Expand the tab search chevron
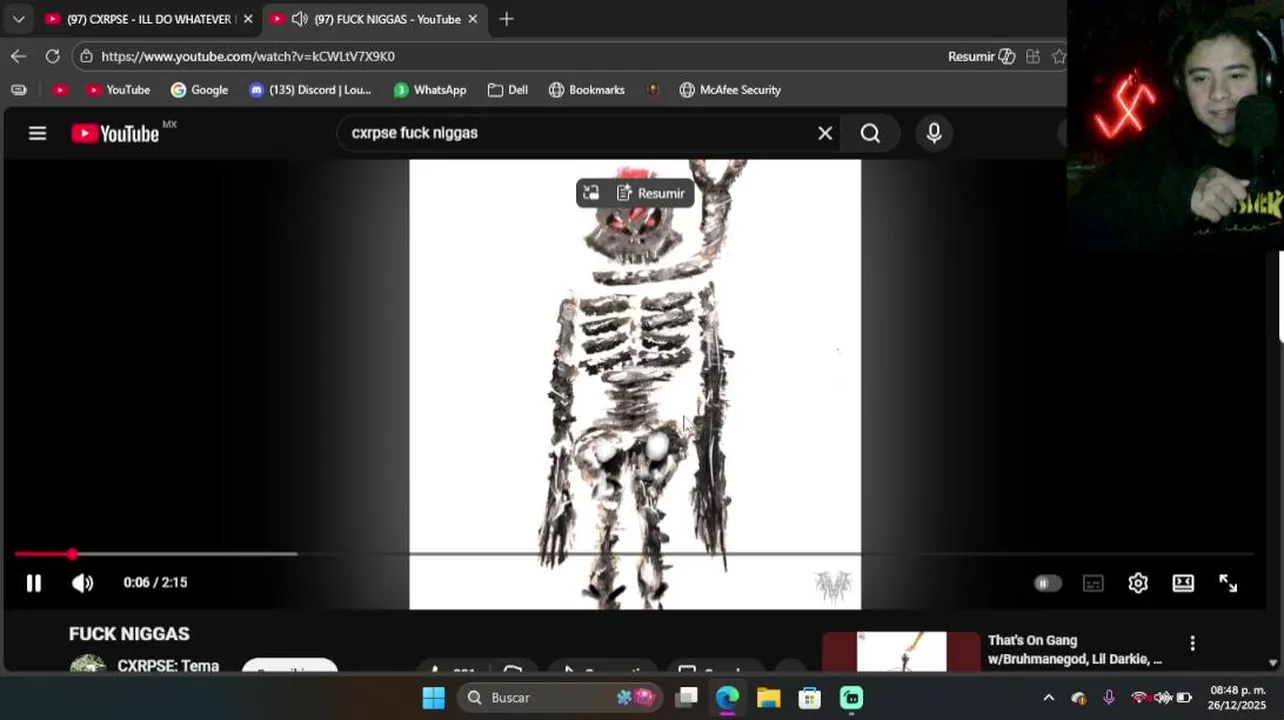This screenshot has height=720, width=1284. 18,19
